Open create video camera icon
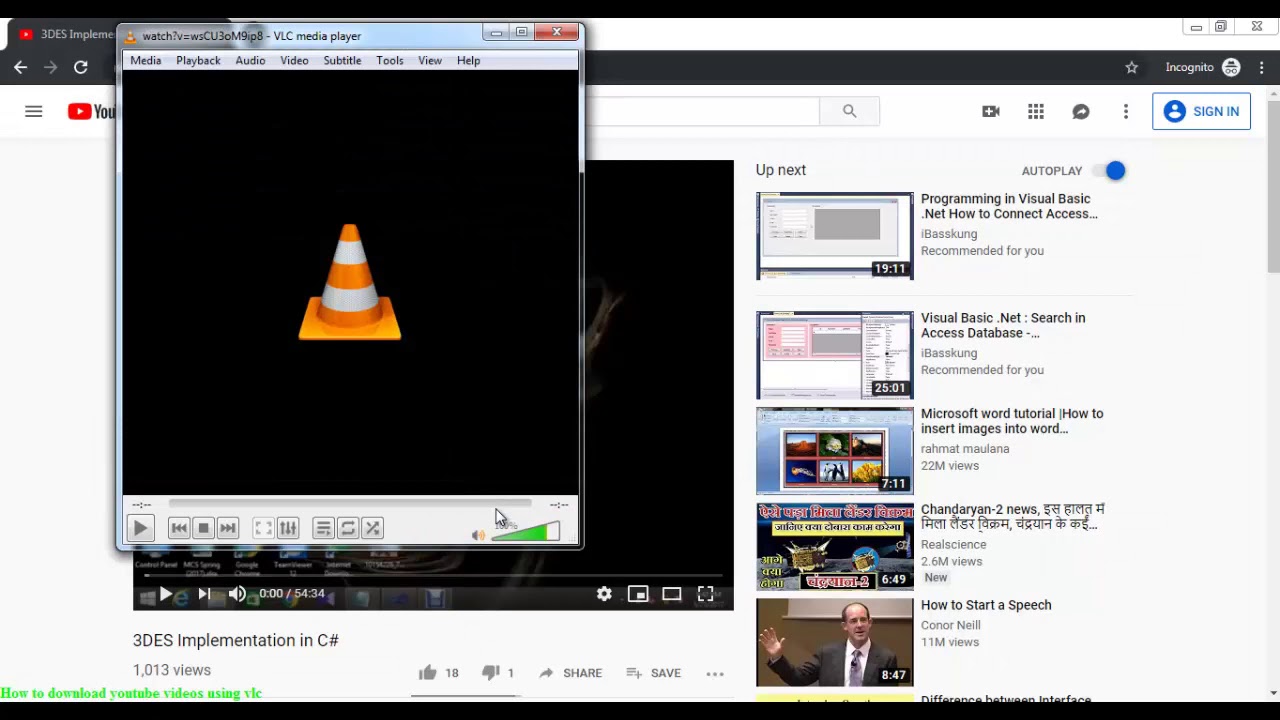Screen dimensions: 1280x720 tap(991, 111)
